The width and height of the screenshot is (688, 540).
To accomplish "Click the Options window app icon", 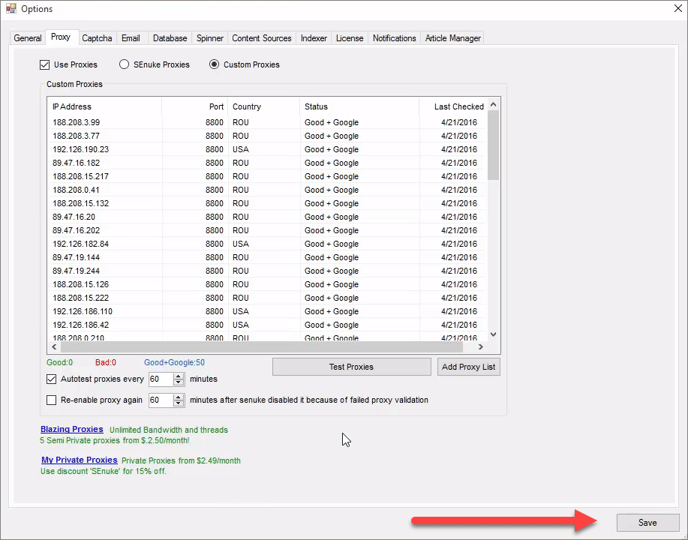I will (x=11, y=8).
